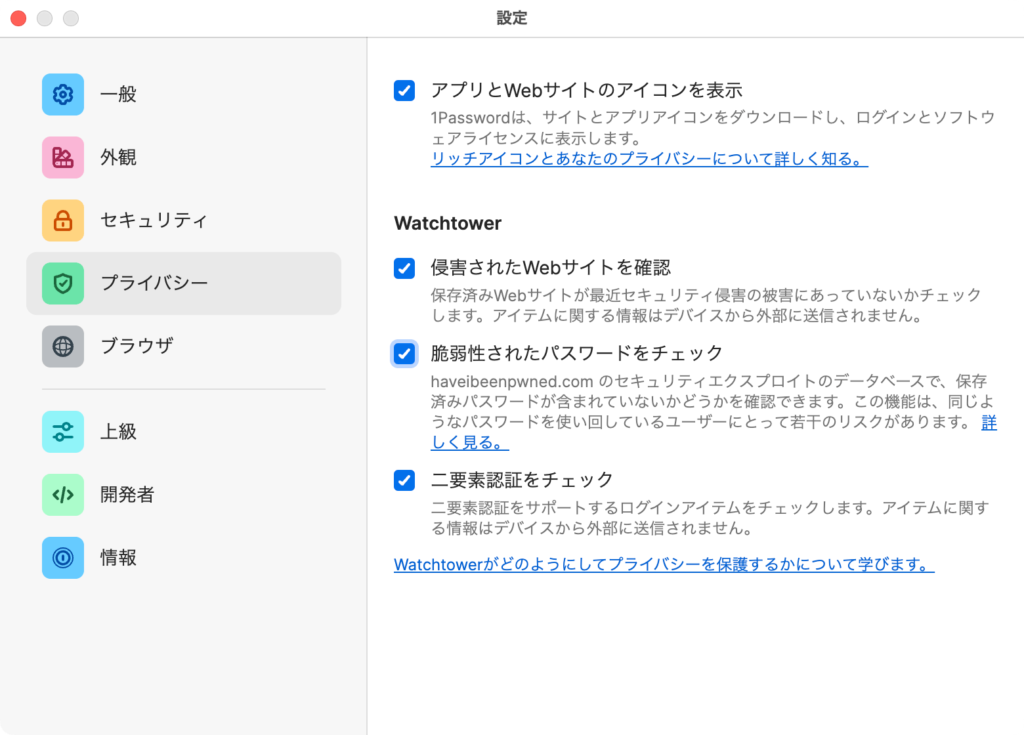
Task: Click the プライバシー shield icon
Action: click(63, 283)
